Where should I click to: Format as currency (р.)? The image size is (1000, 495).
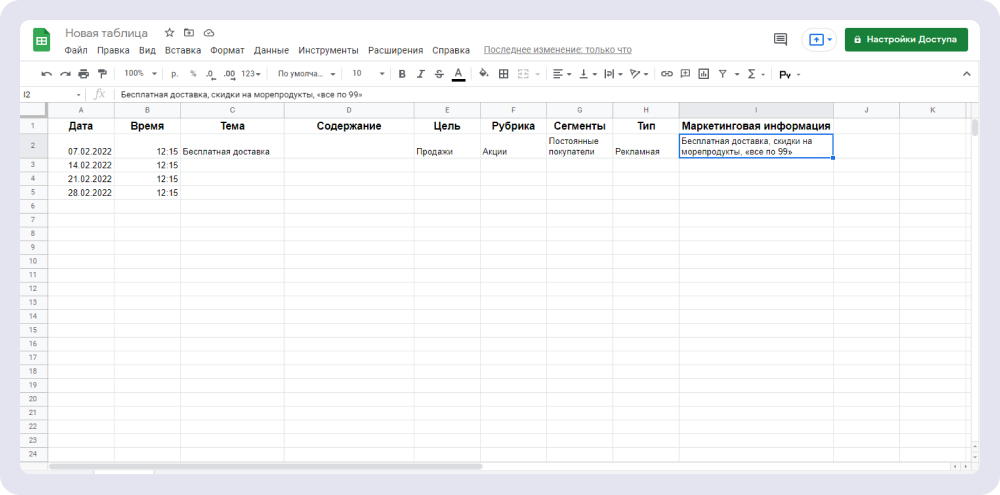tap(175, 74)
